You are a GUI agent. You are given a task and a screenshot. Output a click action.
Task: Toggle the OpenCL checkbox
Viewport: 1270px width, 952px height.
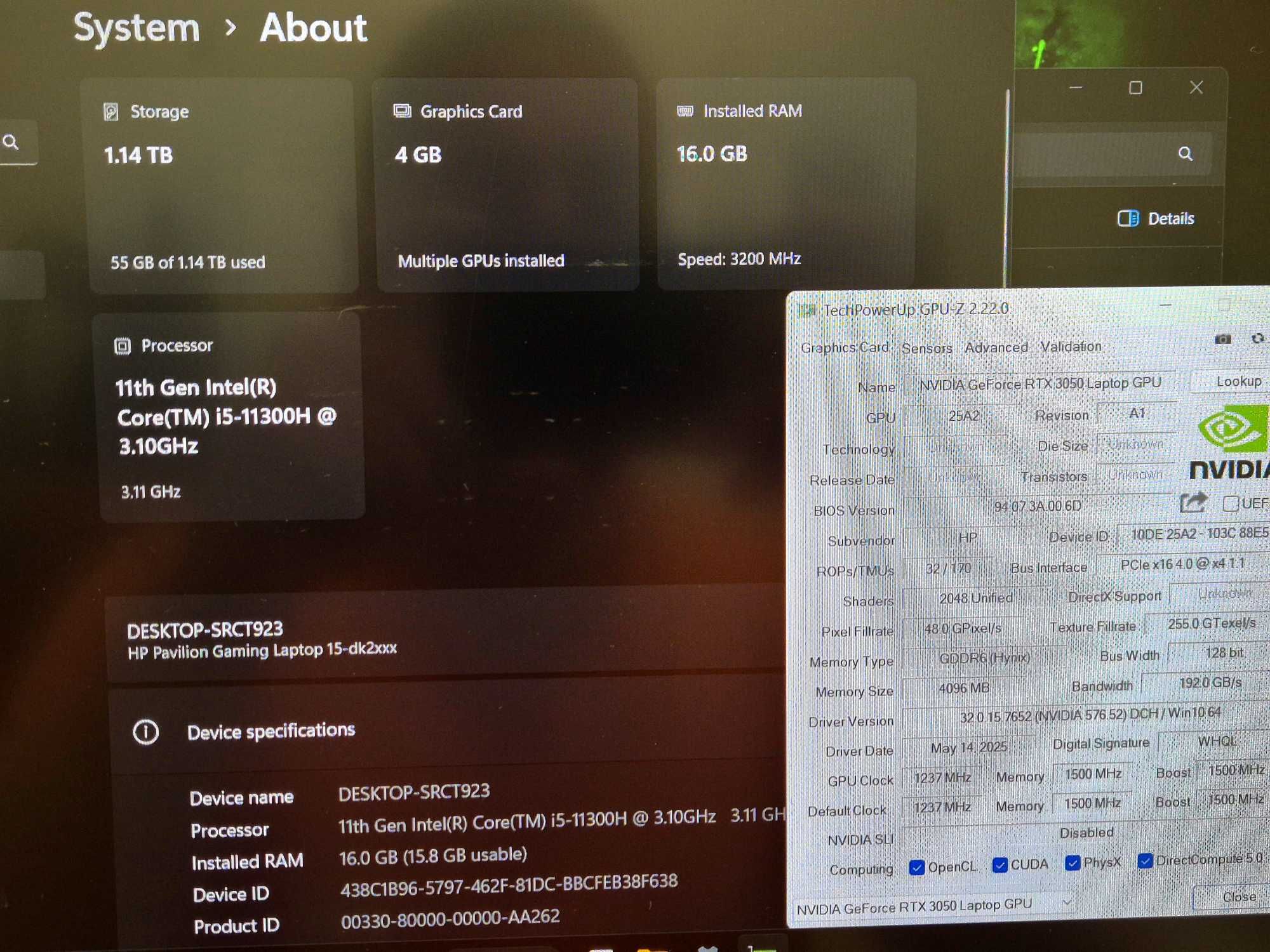tap(916, 868)
